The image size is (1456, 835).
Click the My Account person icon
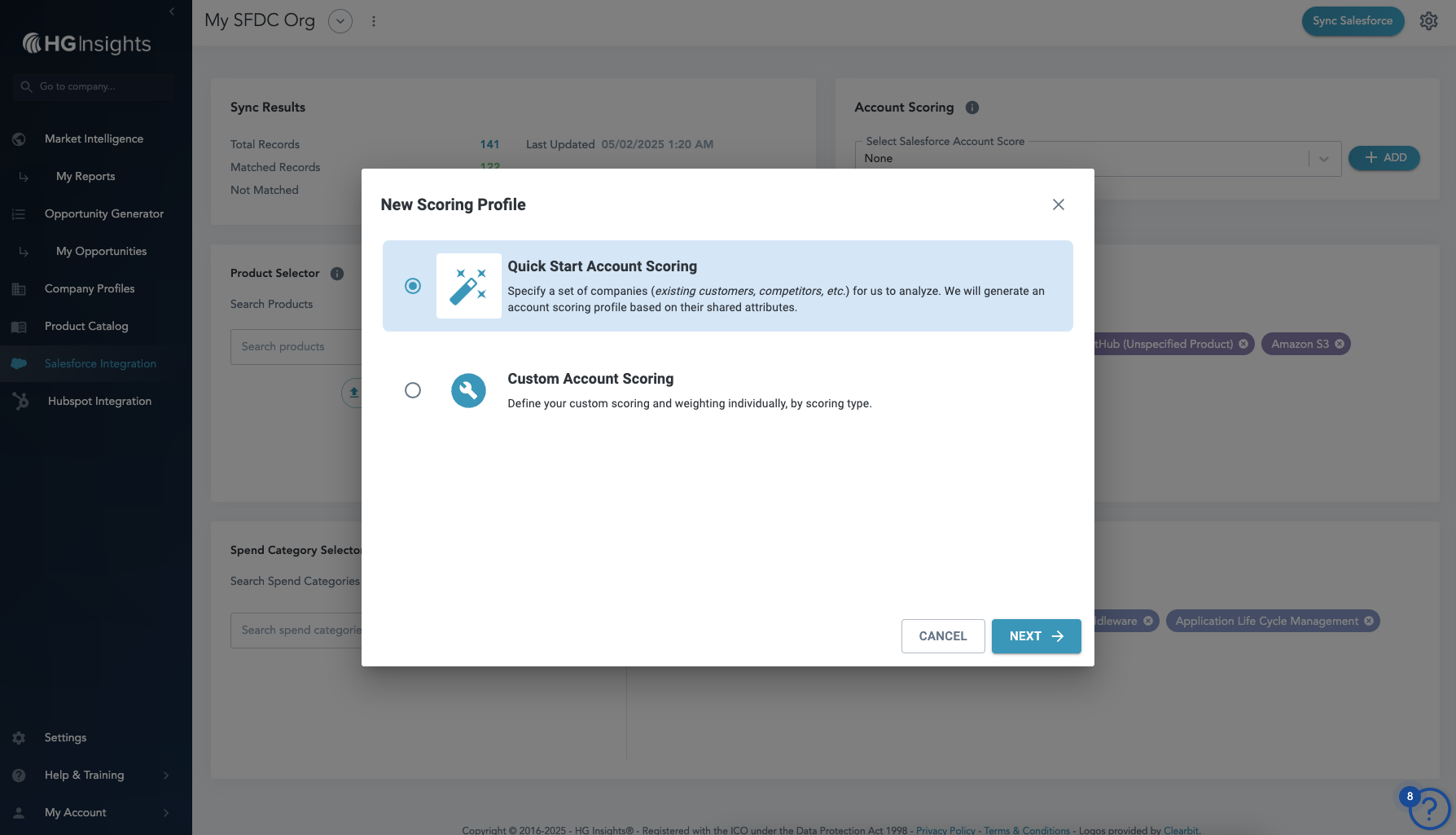pos(19,813)
